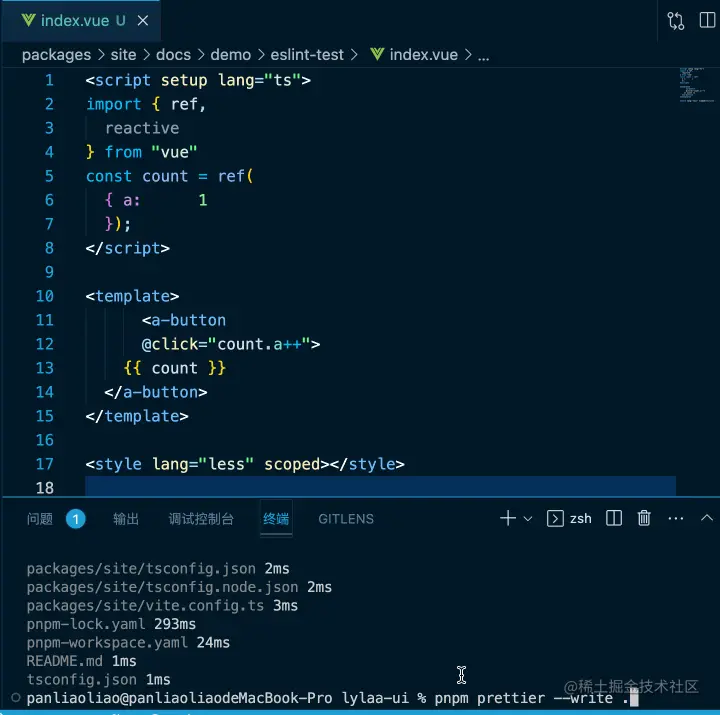Click packages/site/tsconfig.json in terminal output
The height and width of the screenshot is (715, 720).
[x=141, y=569]
